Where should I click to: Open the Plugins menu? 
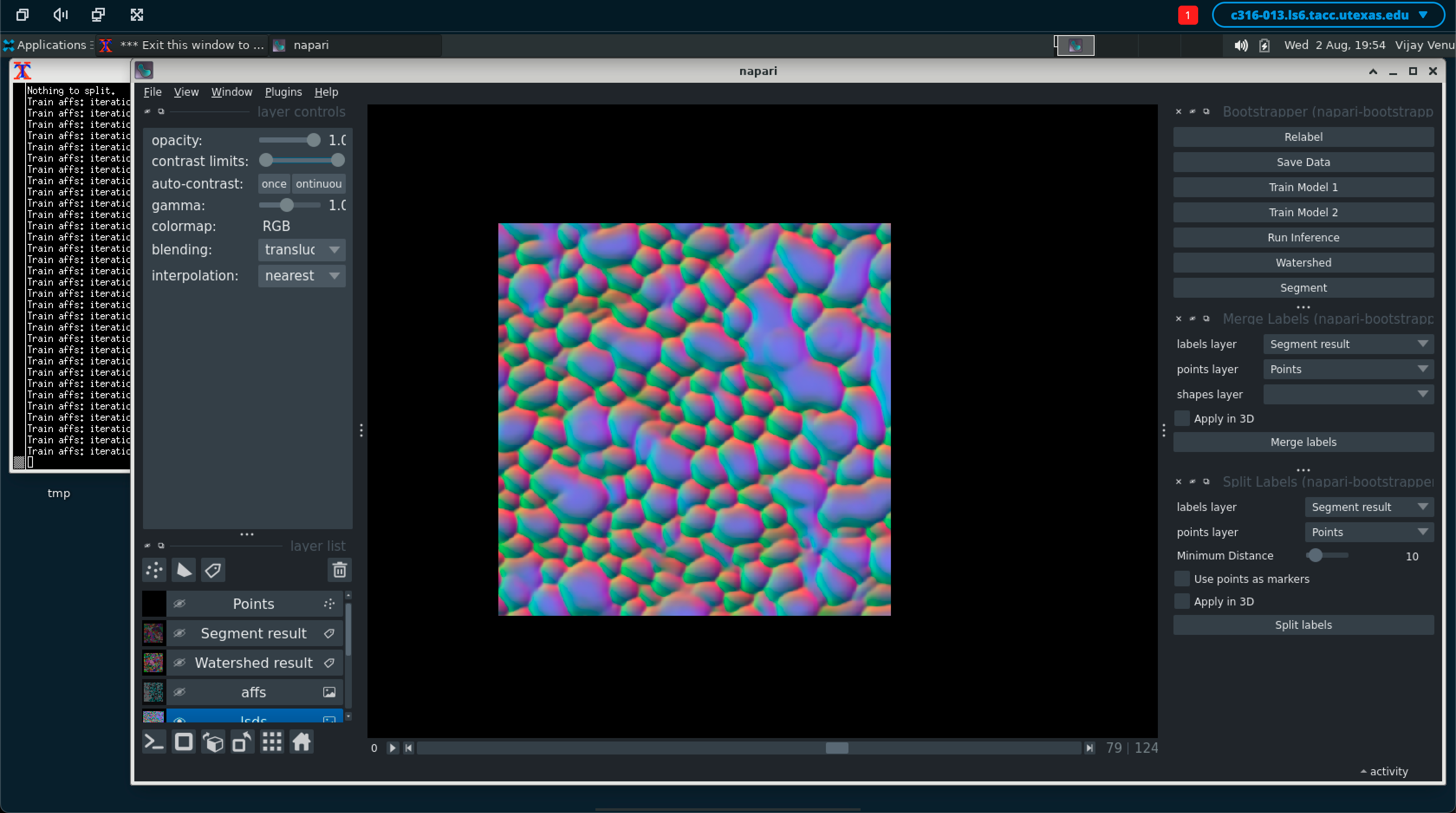(283, 91)
